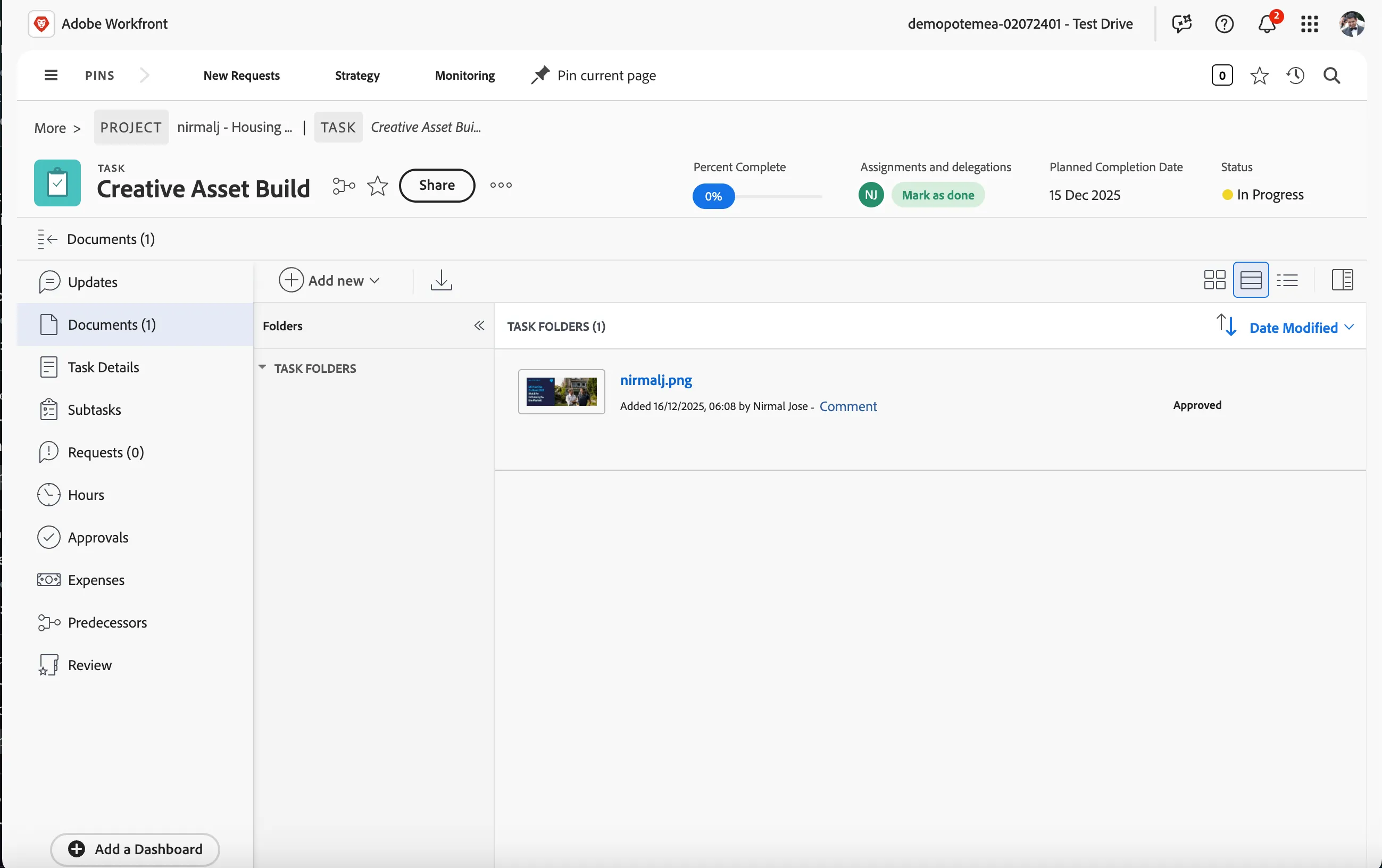Download selected documents icon
Screen dimensions: 1382x868
tap(441, 280)
